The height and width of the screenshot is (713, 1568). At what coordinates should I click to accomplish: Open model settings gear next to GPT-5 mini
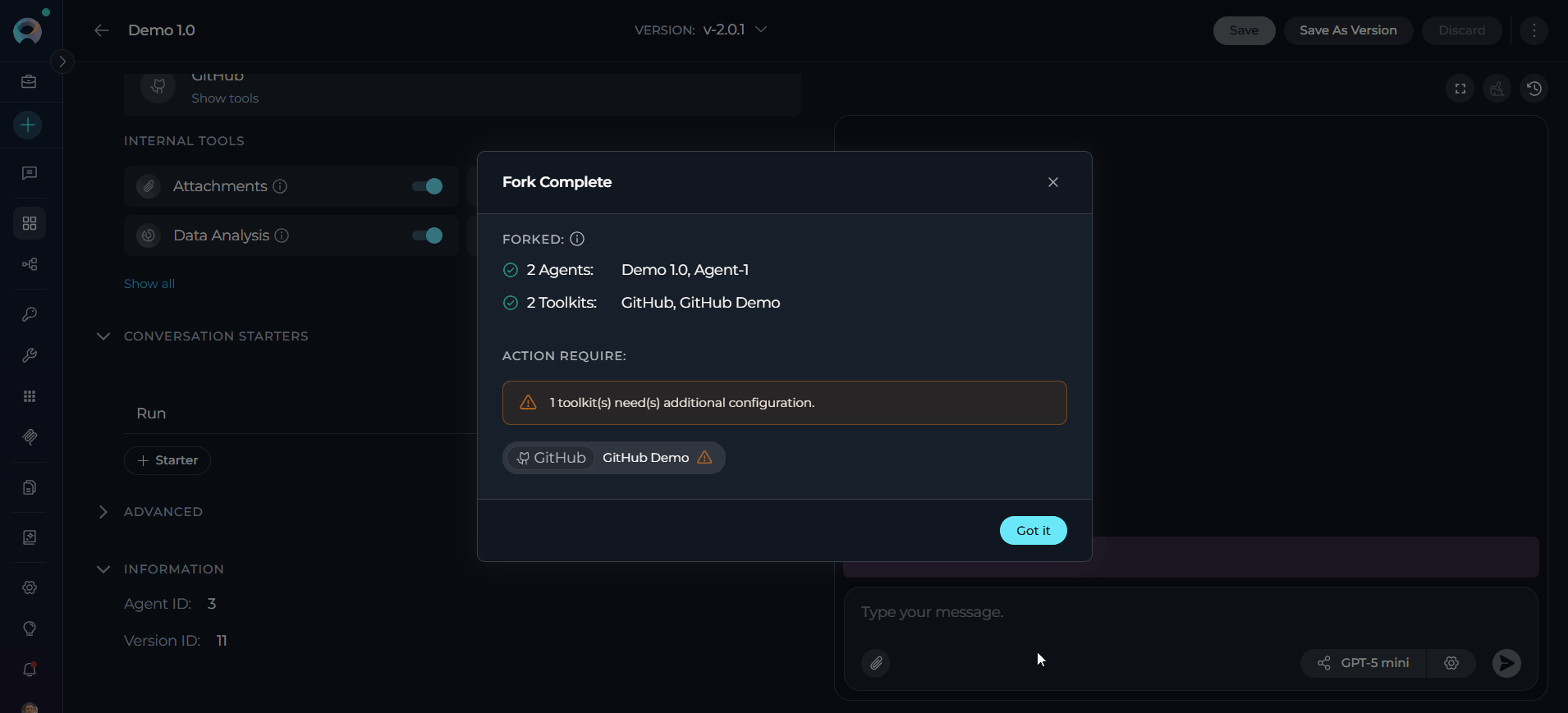pos(1451,663)
